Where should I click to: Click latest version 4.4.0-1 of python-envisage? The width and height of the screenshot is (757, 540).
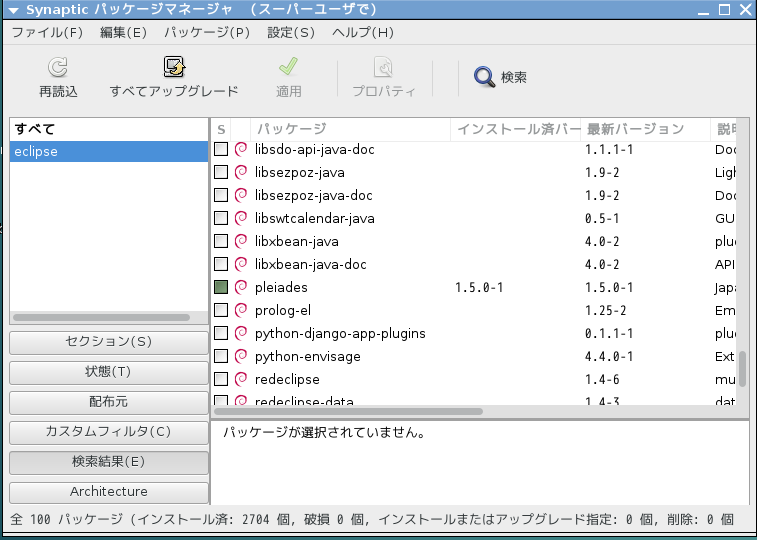coord(609,357)
